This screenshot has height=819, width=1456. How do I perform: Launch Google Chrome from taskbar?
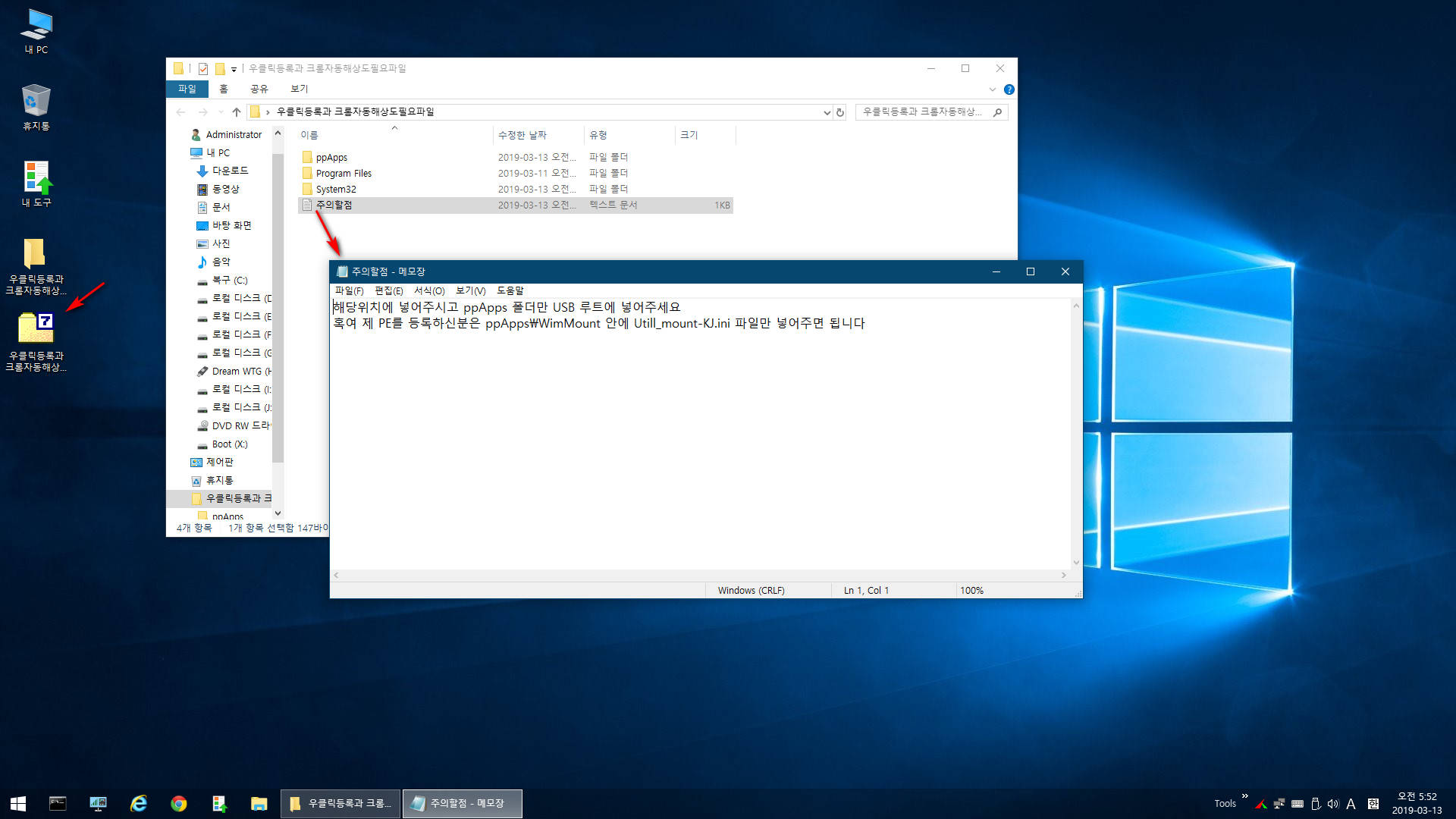coord(178,803)
